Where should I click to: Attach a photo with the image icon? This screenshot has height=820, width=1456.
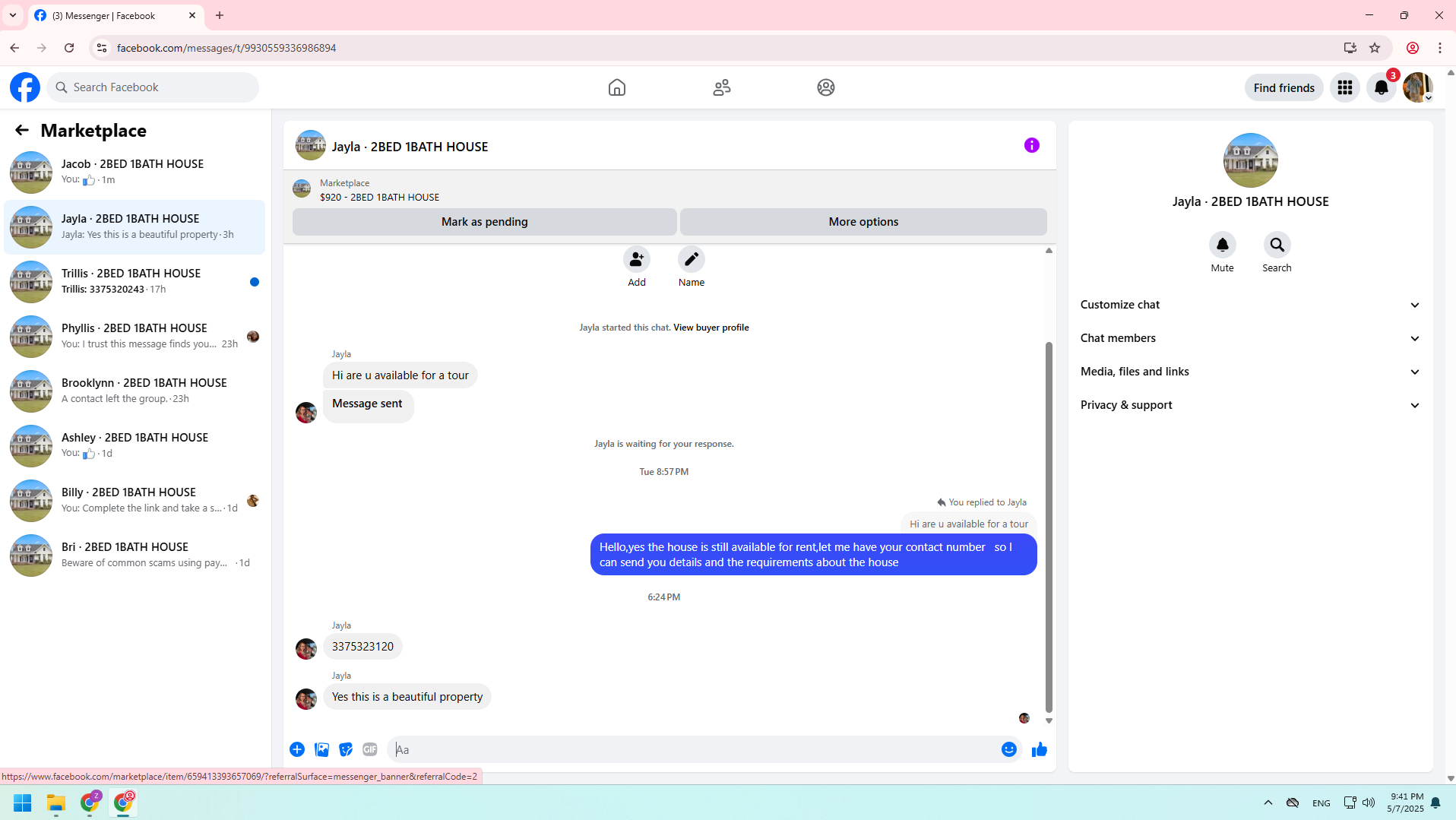click(322, 749)
